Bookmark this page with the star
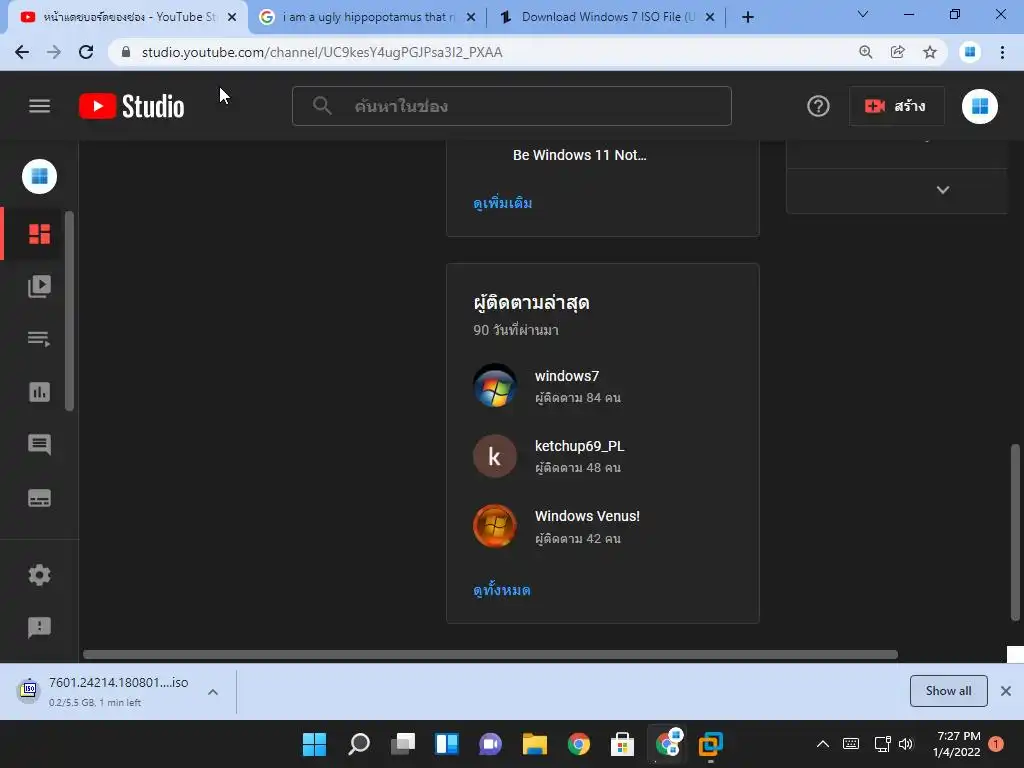1024x768 pixels. pos(929,52)
